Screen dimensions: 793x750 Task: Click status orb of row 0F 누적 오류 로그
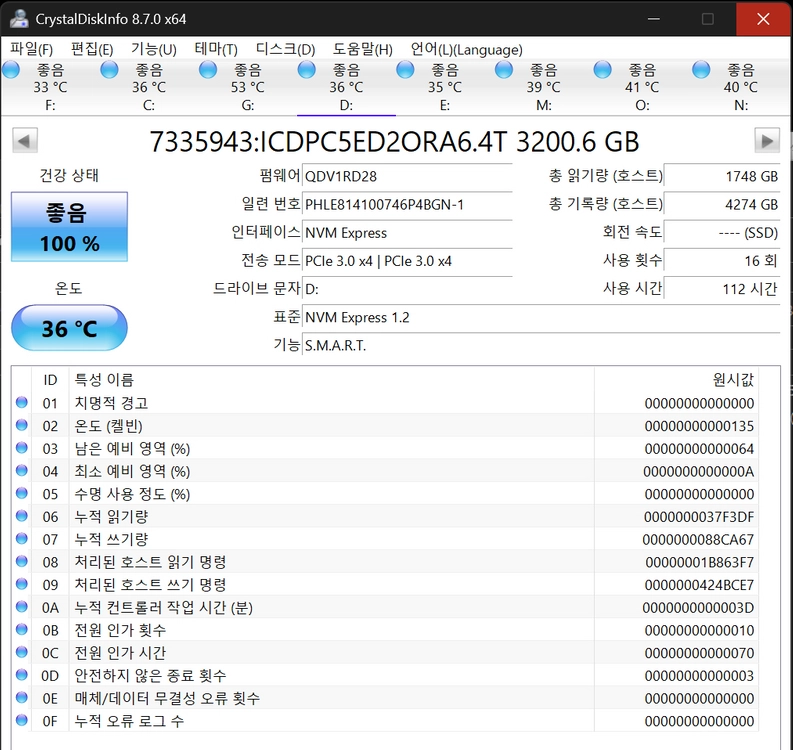[21, 720]
